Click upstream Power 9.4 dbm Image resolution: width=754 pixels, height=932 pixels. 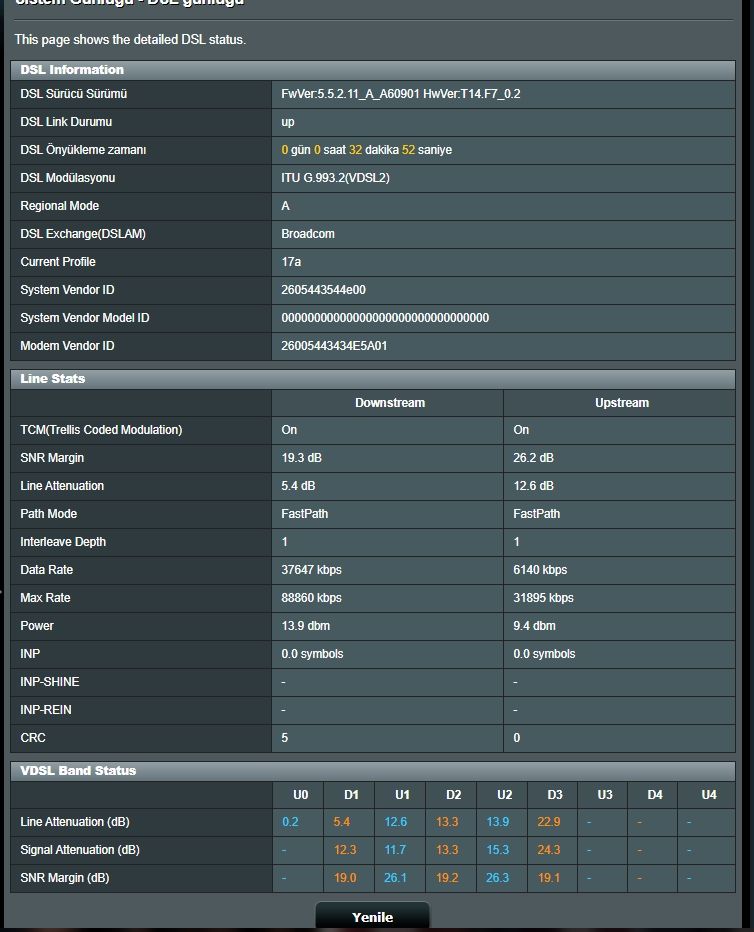534,625
